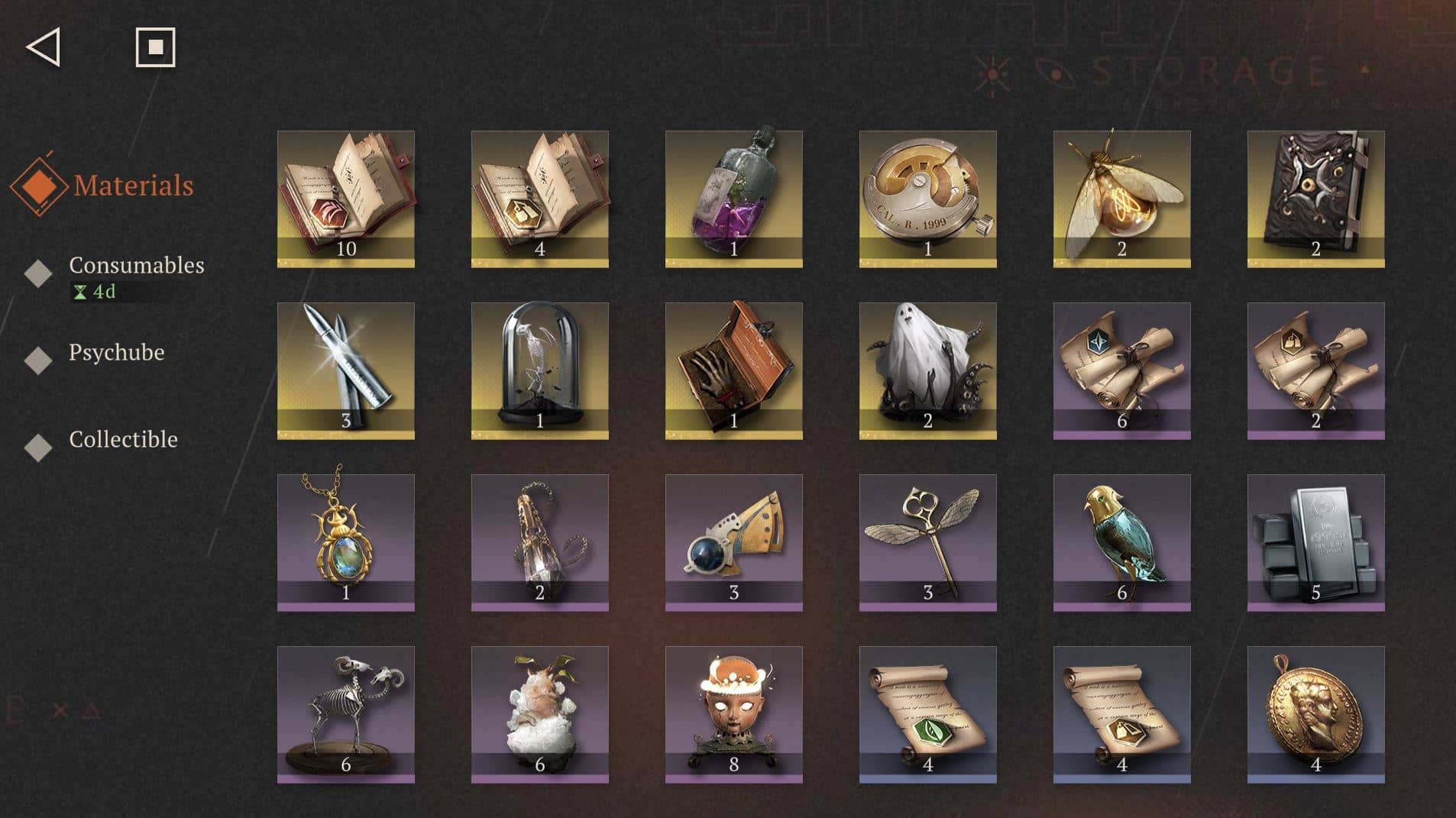
Task: Select the open book with count 10
Action: coord(345,199)
